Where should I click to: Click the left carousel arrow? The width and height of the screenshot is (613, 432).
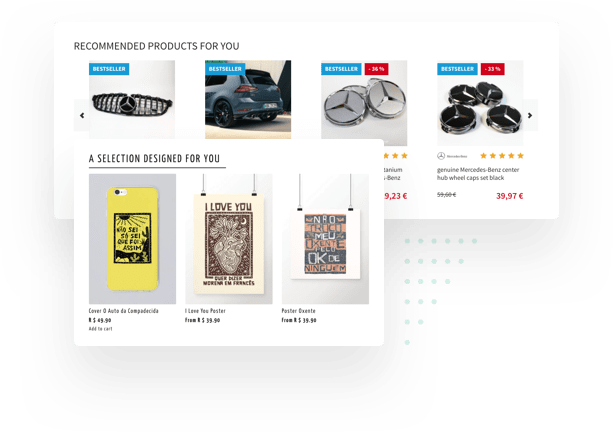pyautogui.click(x=82, y=115)
